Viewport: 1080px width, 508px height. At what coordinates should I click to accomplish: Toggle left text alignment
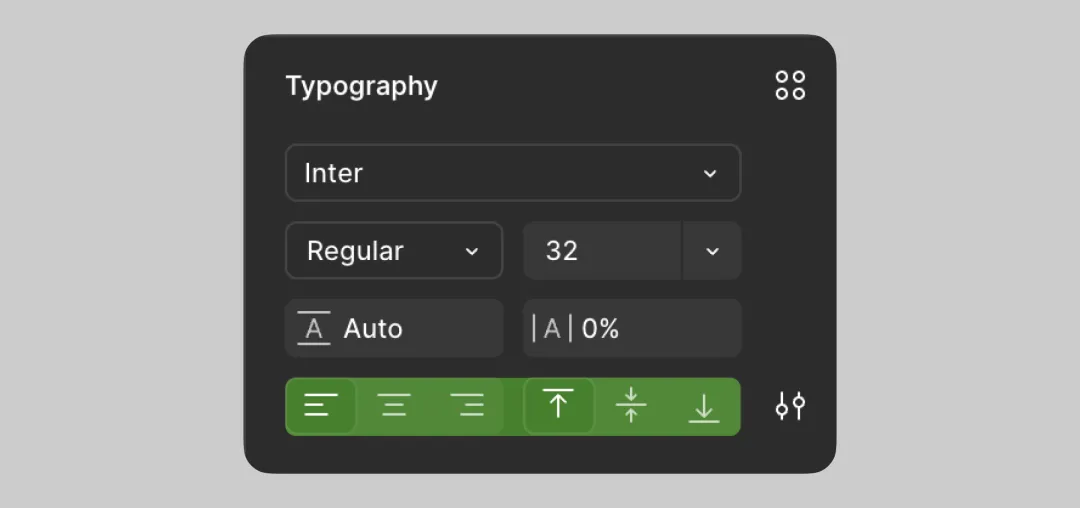321,406
